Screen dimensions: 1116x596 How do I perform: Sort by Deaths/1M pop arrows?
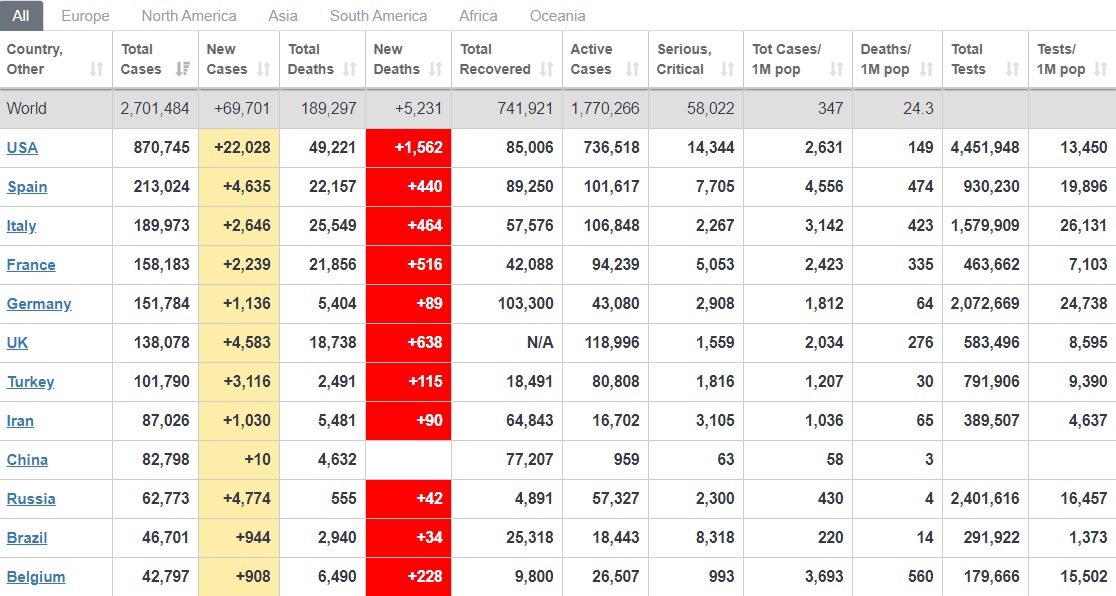pyautogui.click(x=926, y=69)
